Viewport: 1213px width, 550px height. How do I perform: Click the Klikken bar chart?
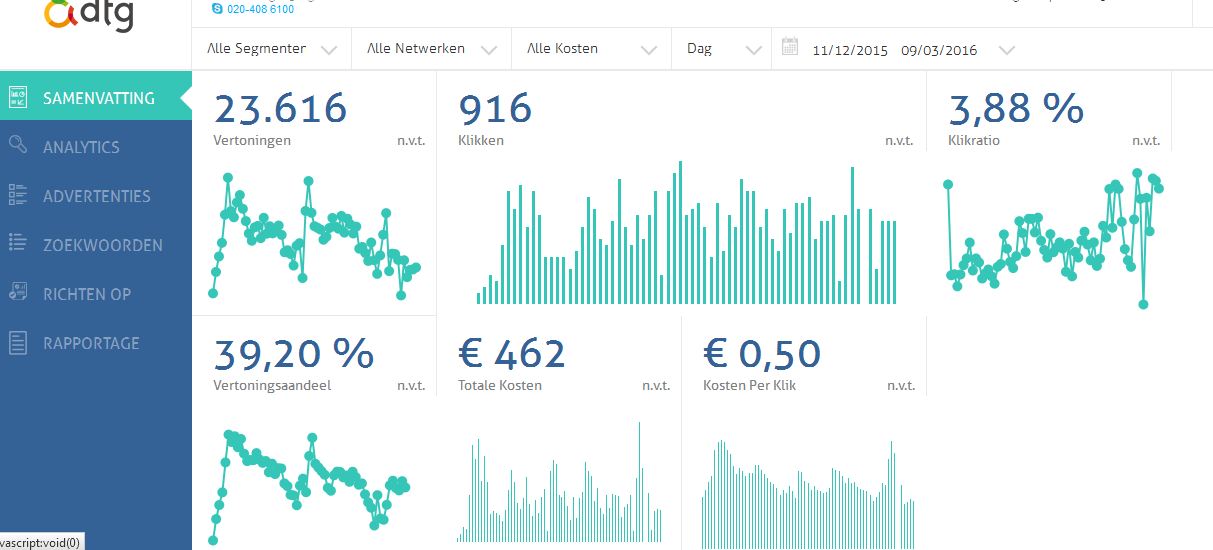687,232
